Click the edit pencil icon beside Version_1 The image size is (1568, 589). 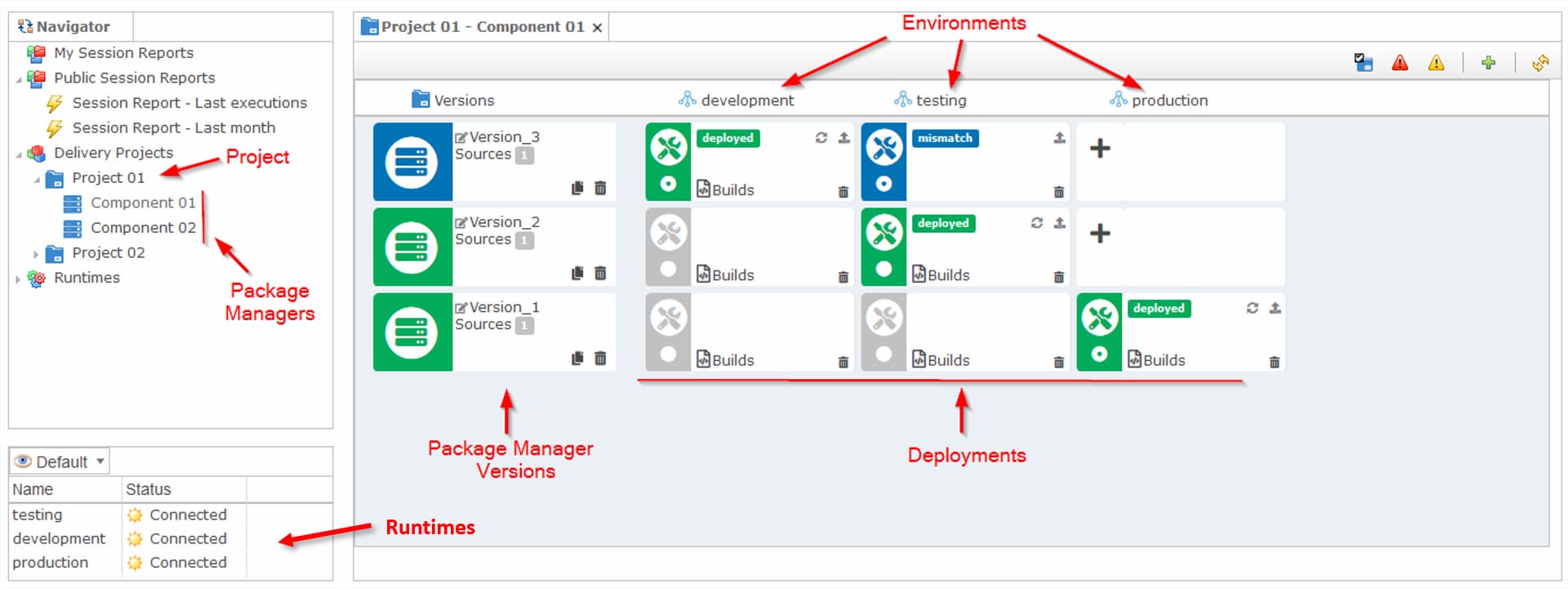coord(461,308)
